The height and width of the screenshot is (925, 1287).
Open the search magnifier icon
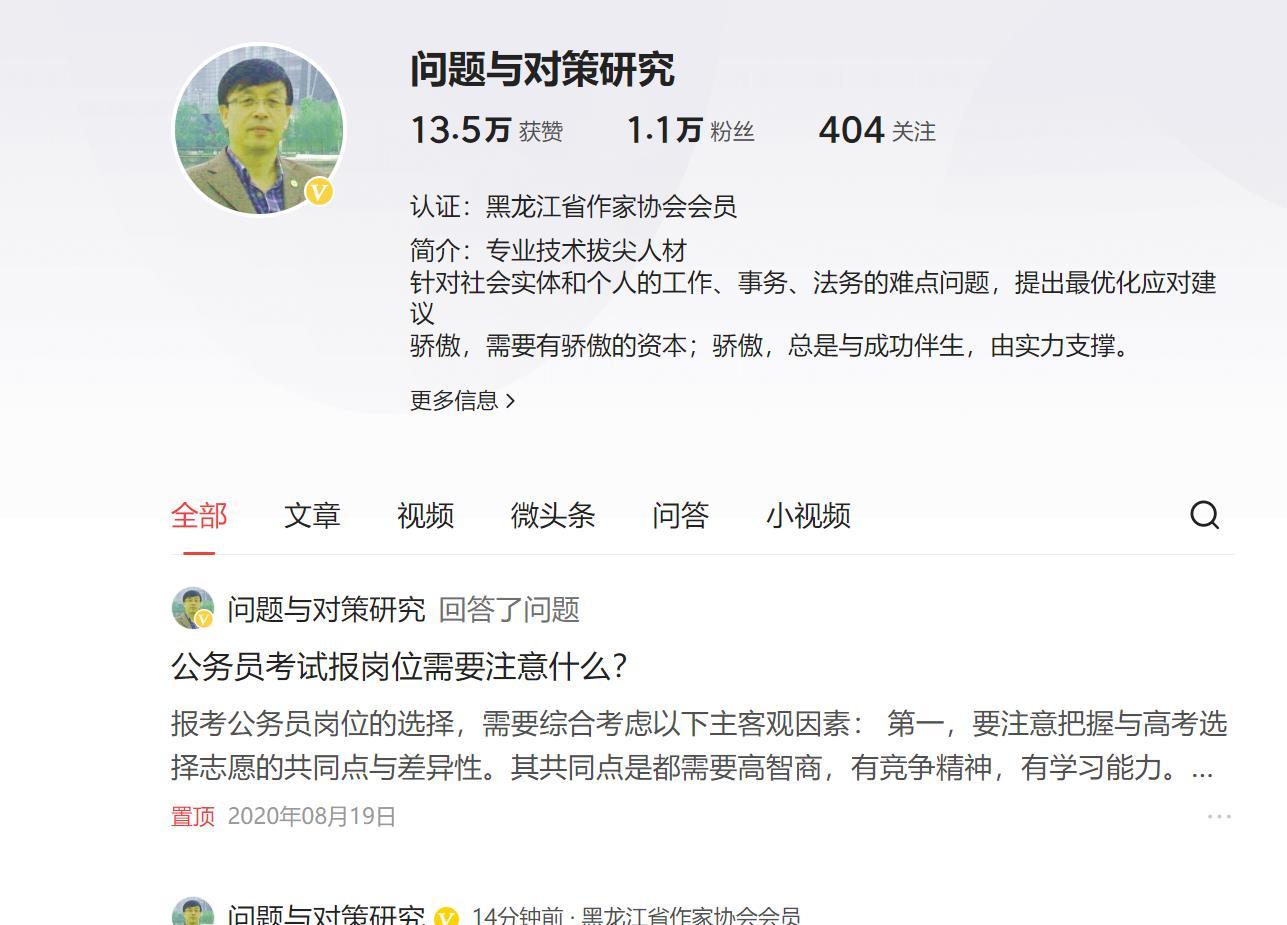pos(1204,515)
